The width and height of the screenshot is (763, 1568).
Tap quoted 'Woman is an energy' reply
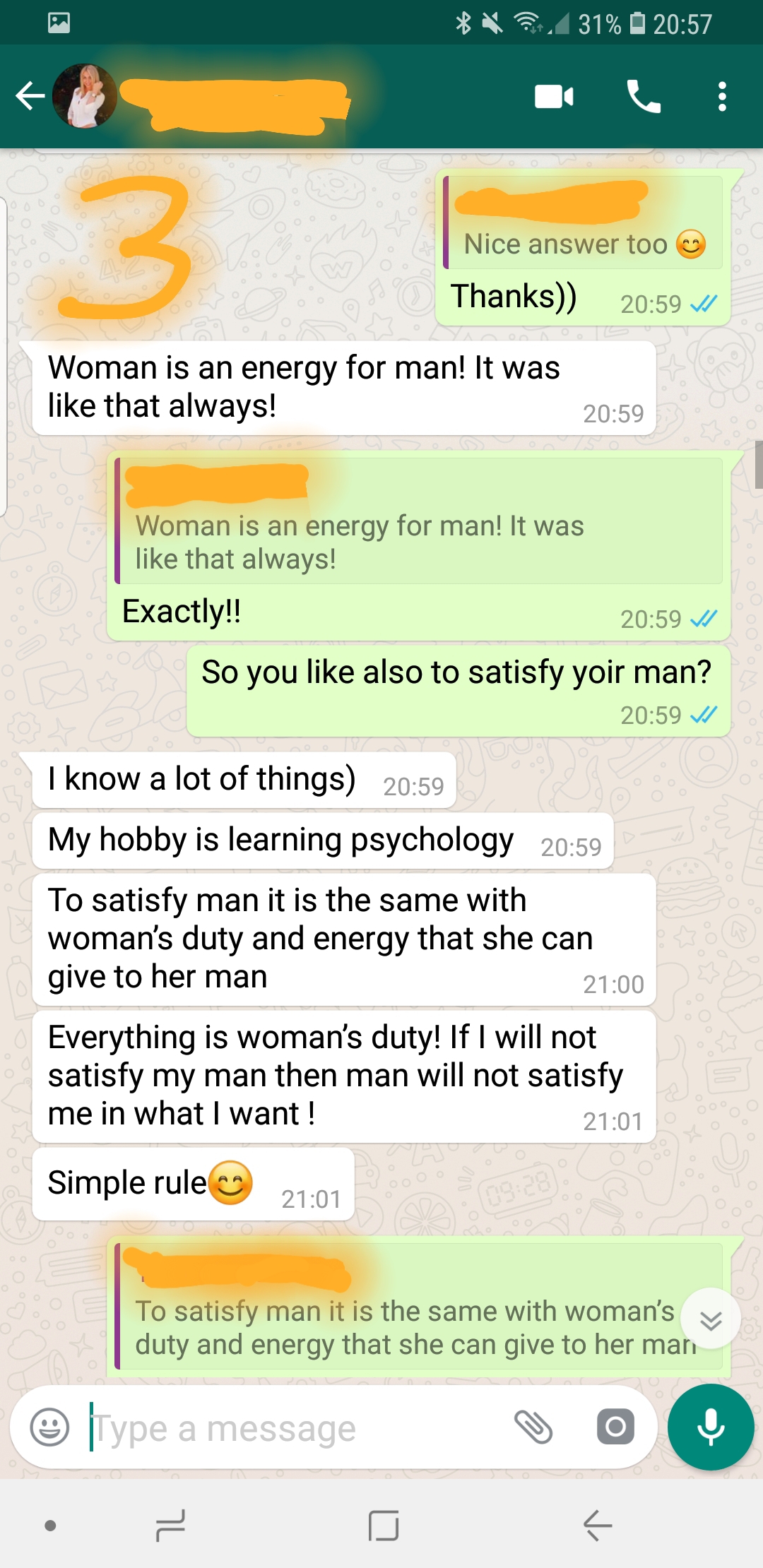pos(419,521)
